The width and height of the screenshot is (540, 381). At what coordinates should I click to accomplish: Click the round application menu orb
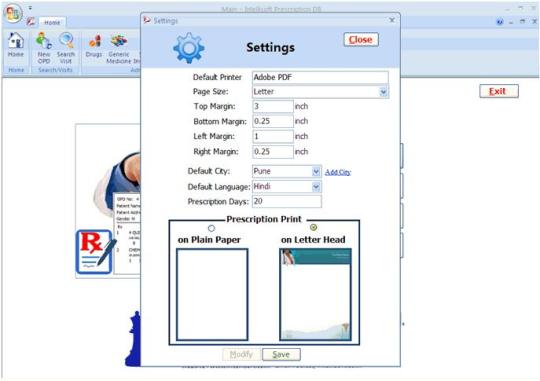click(13, 13)
